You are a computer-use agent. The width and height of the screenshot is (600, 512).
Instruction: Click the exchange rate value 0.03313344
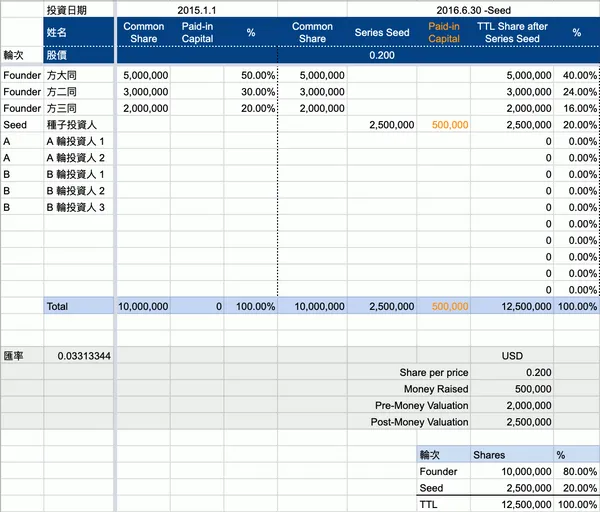tap(78, 356)
